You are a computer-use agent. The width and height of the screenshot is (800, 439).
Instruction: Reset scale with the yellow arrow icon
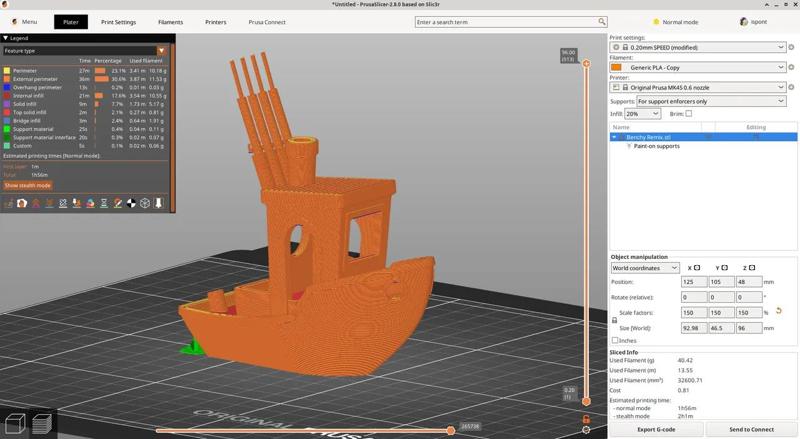779,310
